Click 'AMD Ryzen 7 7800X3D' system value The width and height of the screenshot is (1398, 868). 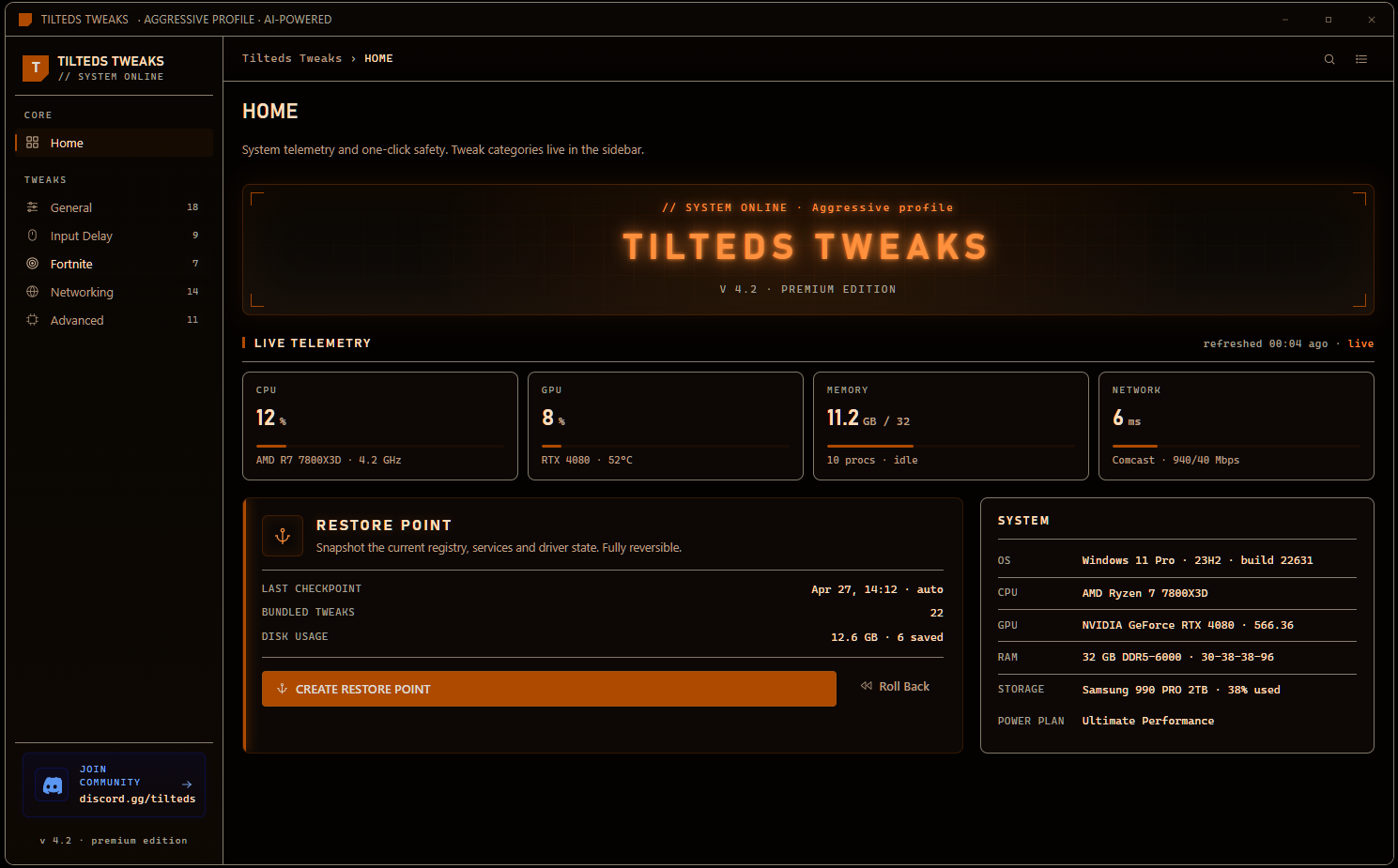tap(1145, 593)
